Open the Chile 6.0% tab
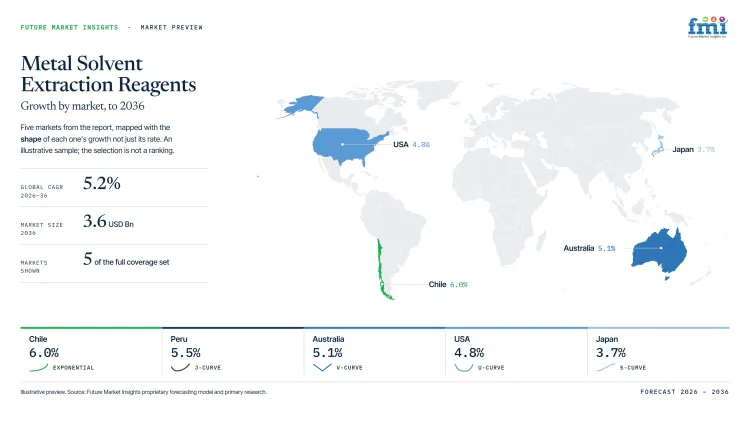The height and width of the screenshot is (421, 750). click(91, 353)
